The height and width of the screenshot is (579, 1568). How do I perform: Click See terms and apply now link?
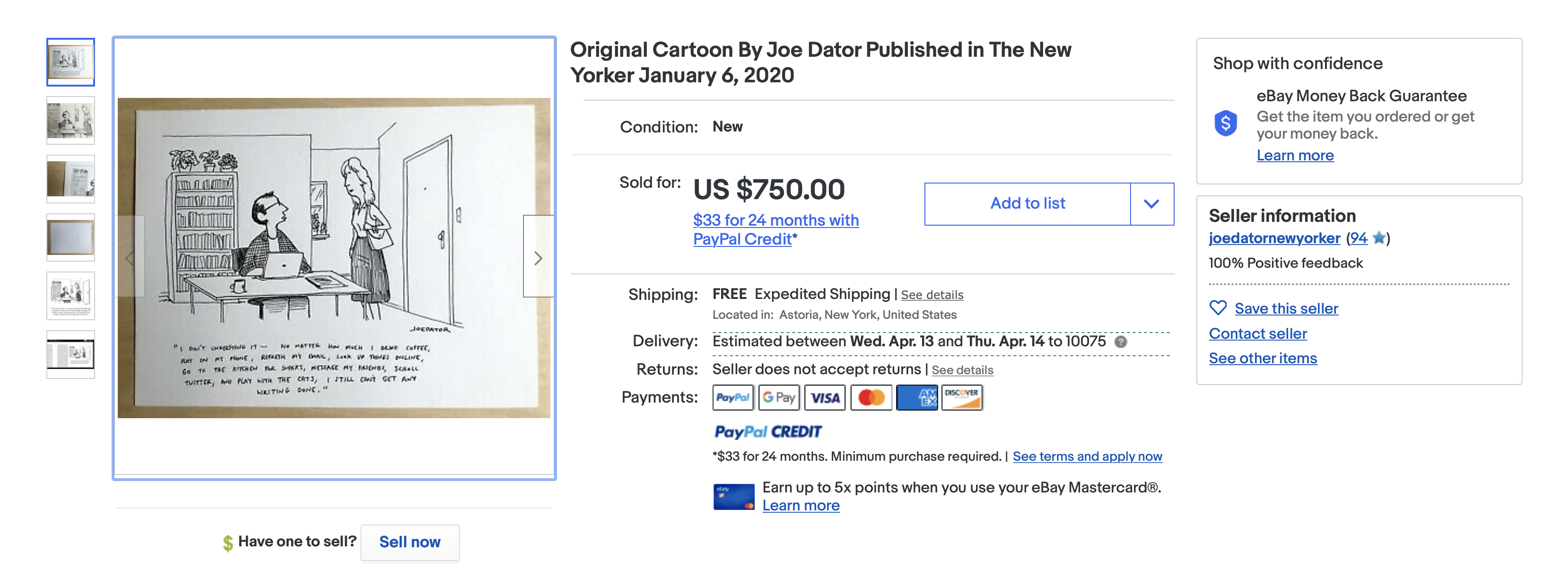[x=1087, y=456]
